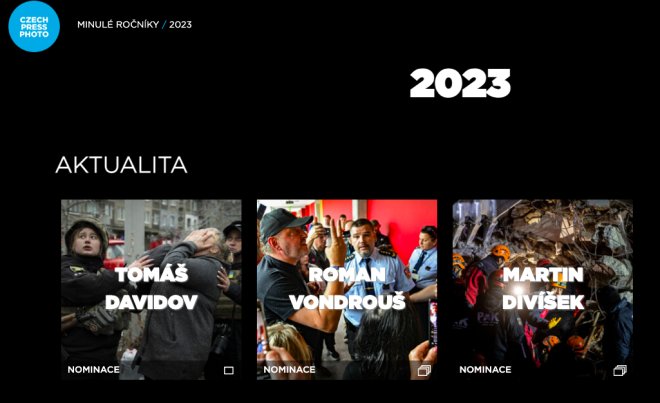This screenshot has width=660, height=403.
Task: Open Martin Divíšek's nominated photo series
Action: [x=543, y=289]
